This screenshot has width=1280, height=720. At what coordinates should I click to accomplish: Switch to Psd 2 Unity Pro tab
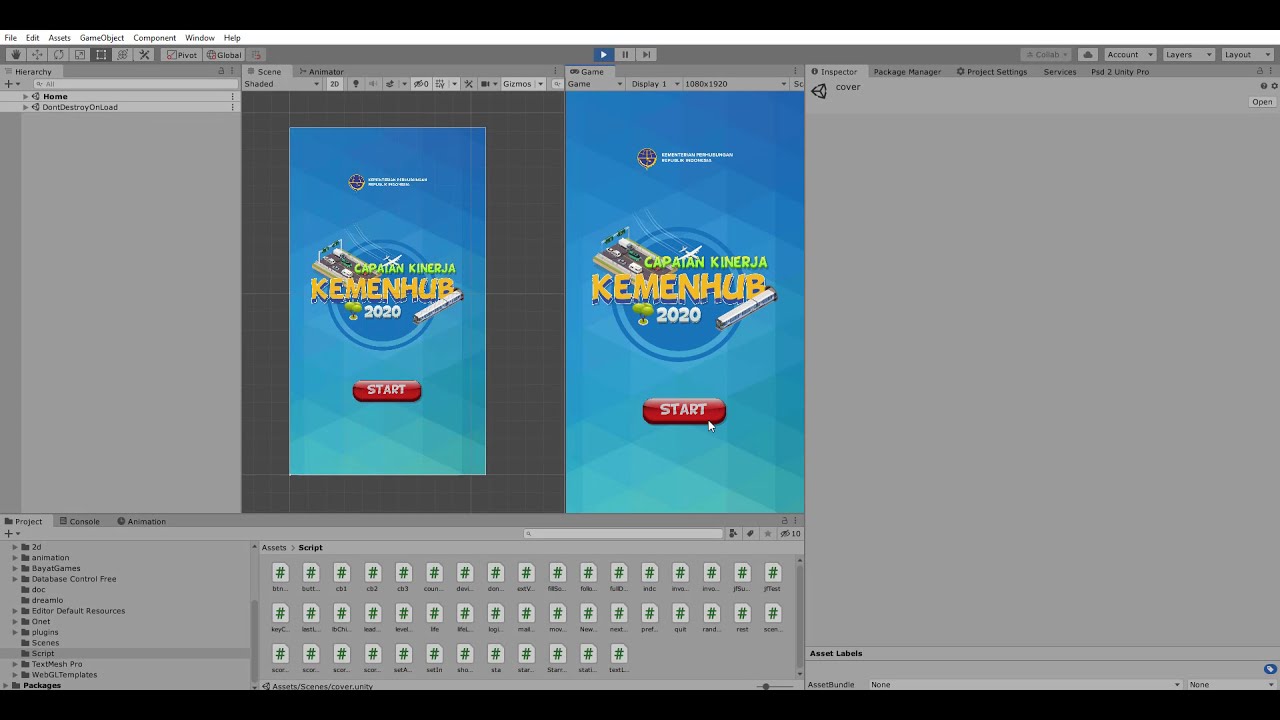1119,72
